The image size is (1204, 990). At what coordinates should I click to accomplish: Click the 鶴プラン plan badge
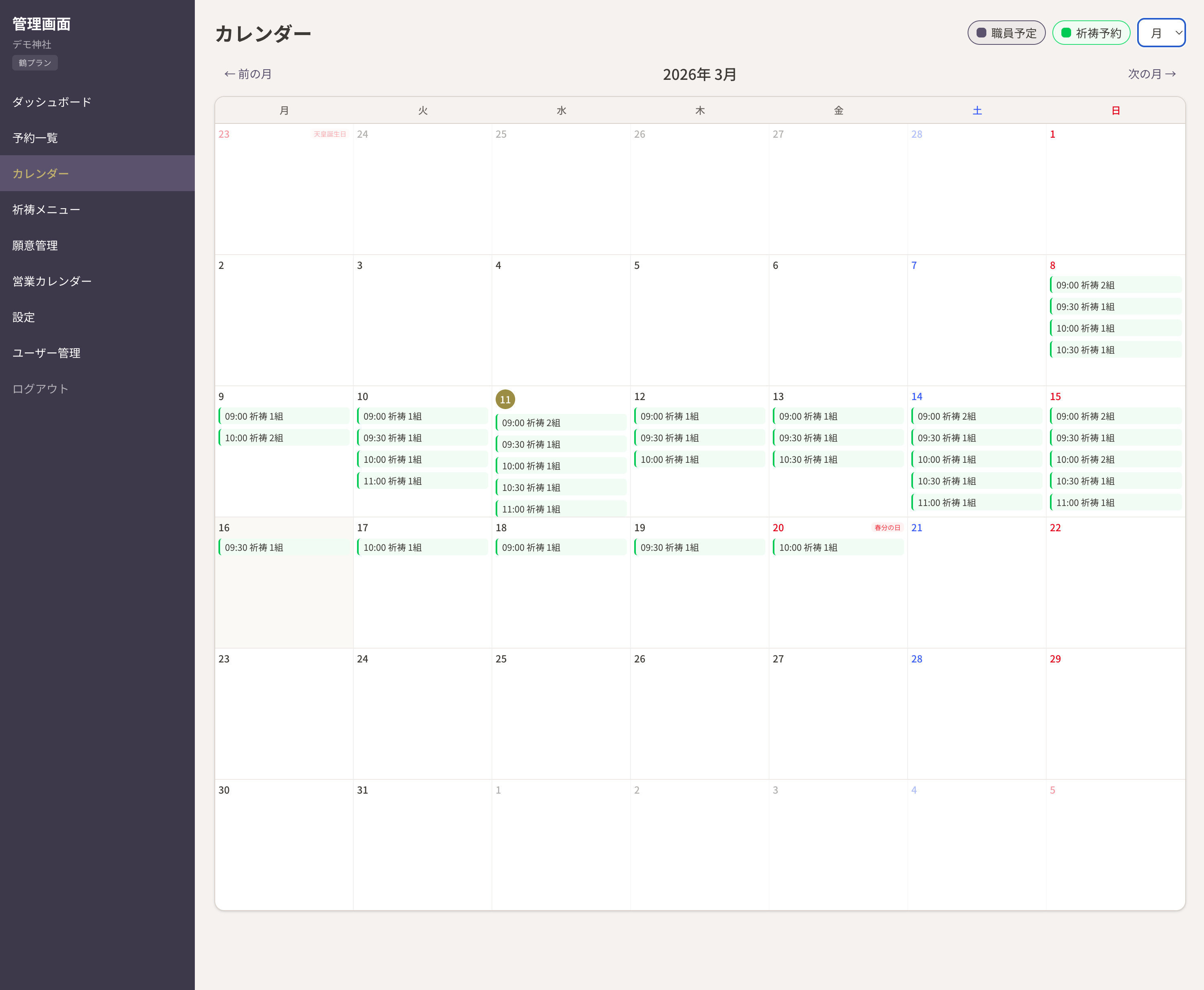(35, 63)
